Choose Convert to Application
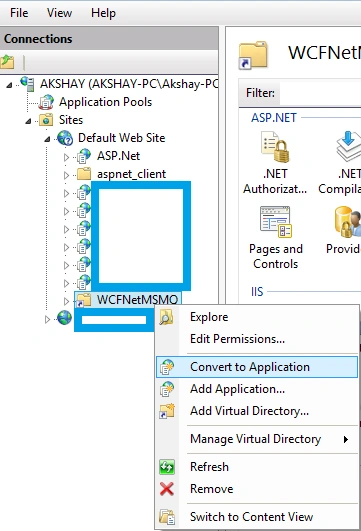This screenshot has width=361, height=531. 257,367
